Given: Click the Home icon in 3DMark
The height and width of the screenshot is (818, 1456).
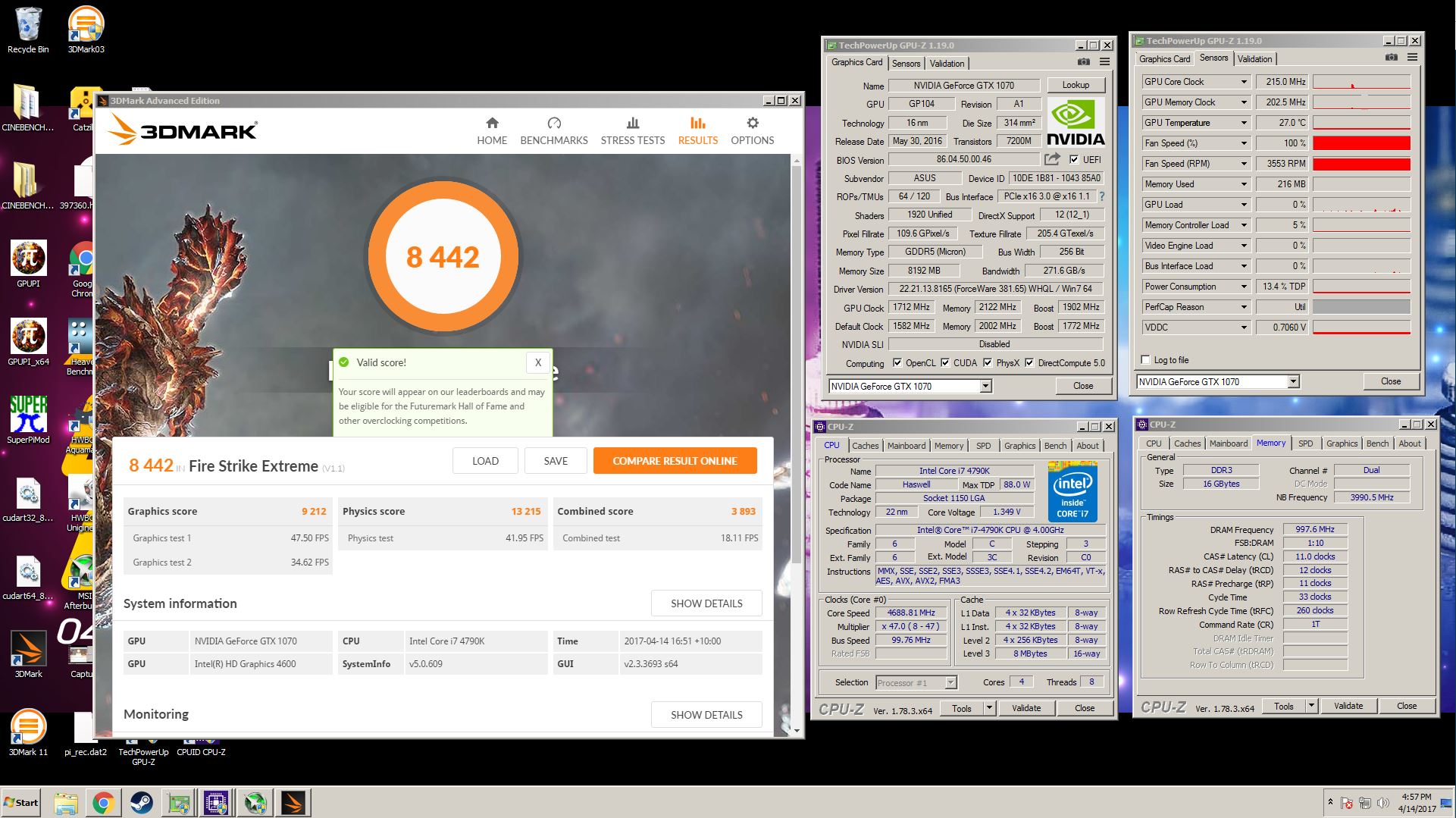Looking at the screenshot, I should 492,123.
